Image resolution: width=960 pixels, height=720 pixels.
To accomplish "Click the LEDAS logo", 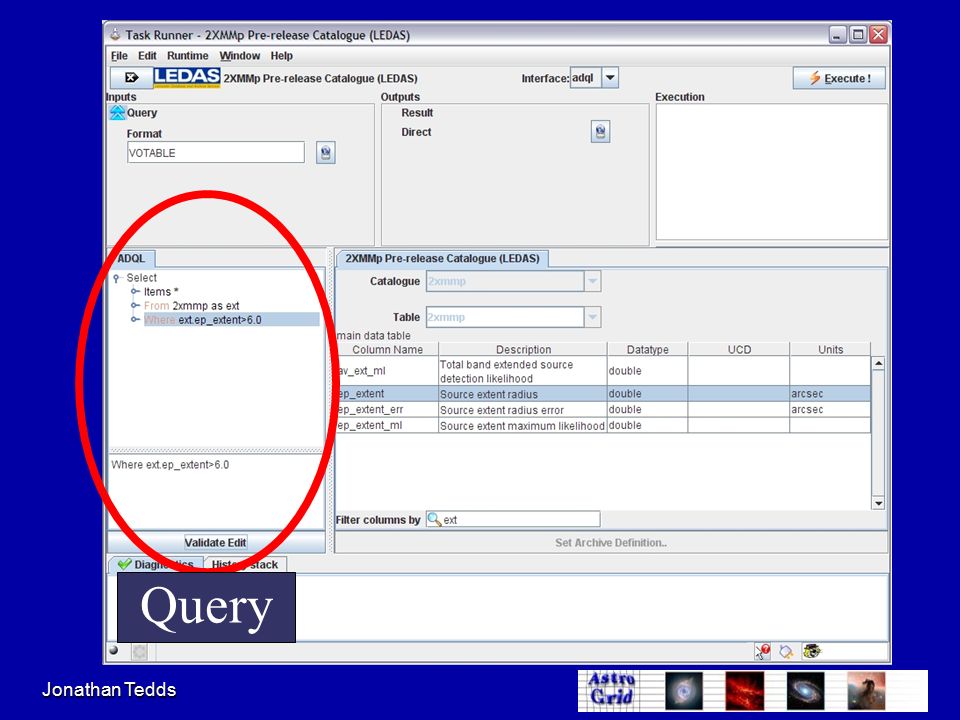I will (x=186, y=78).
